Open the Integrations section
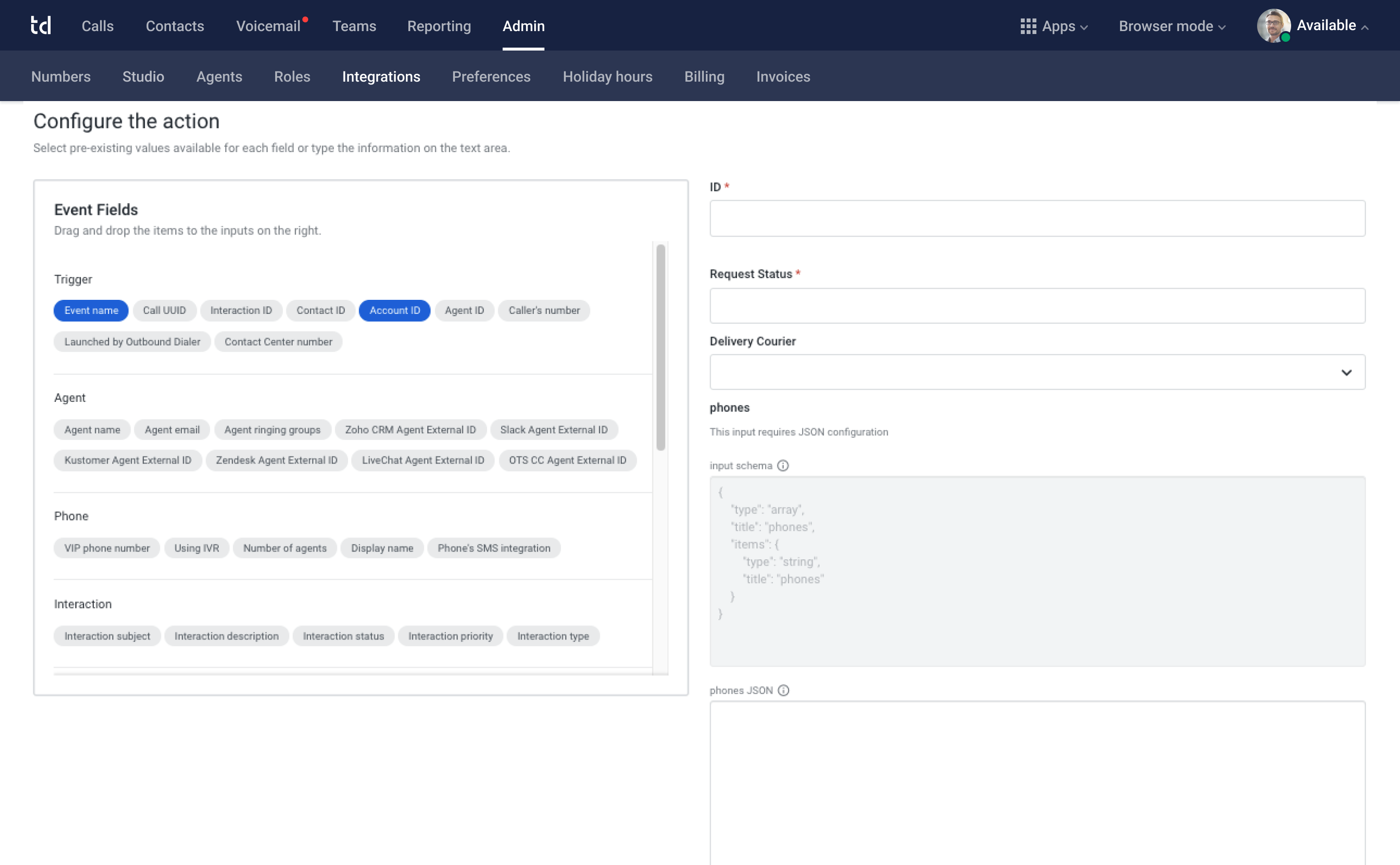Viewport: 1400px width, 865px height. click(381, 77)
